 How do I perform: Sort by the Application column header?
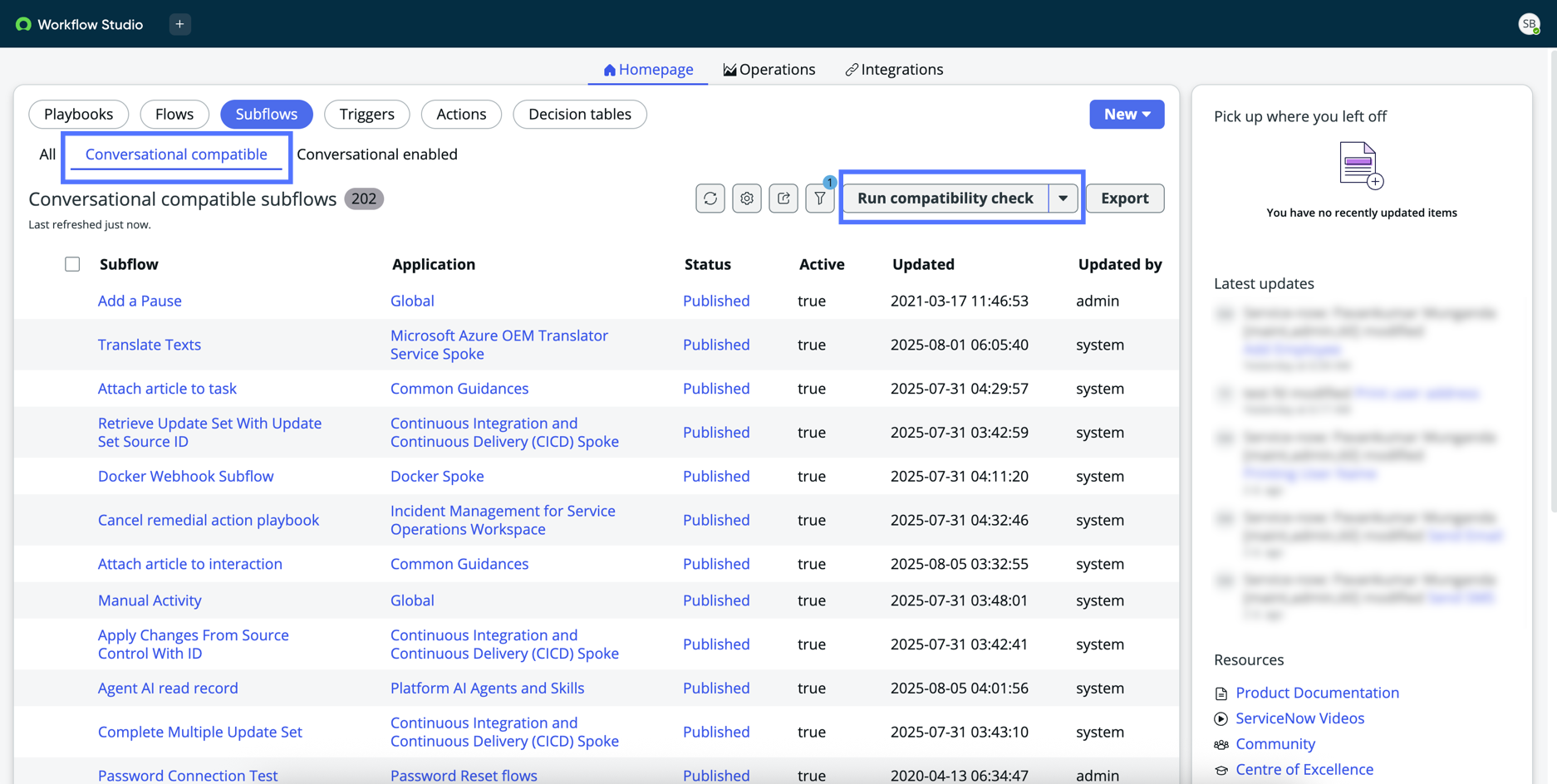point(434,265)
